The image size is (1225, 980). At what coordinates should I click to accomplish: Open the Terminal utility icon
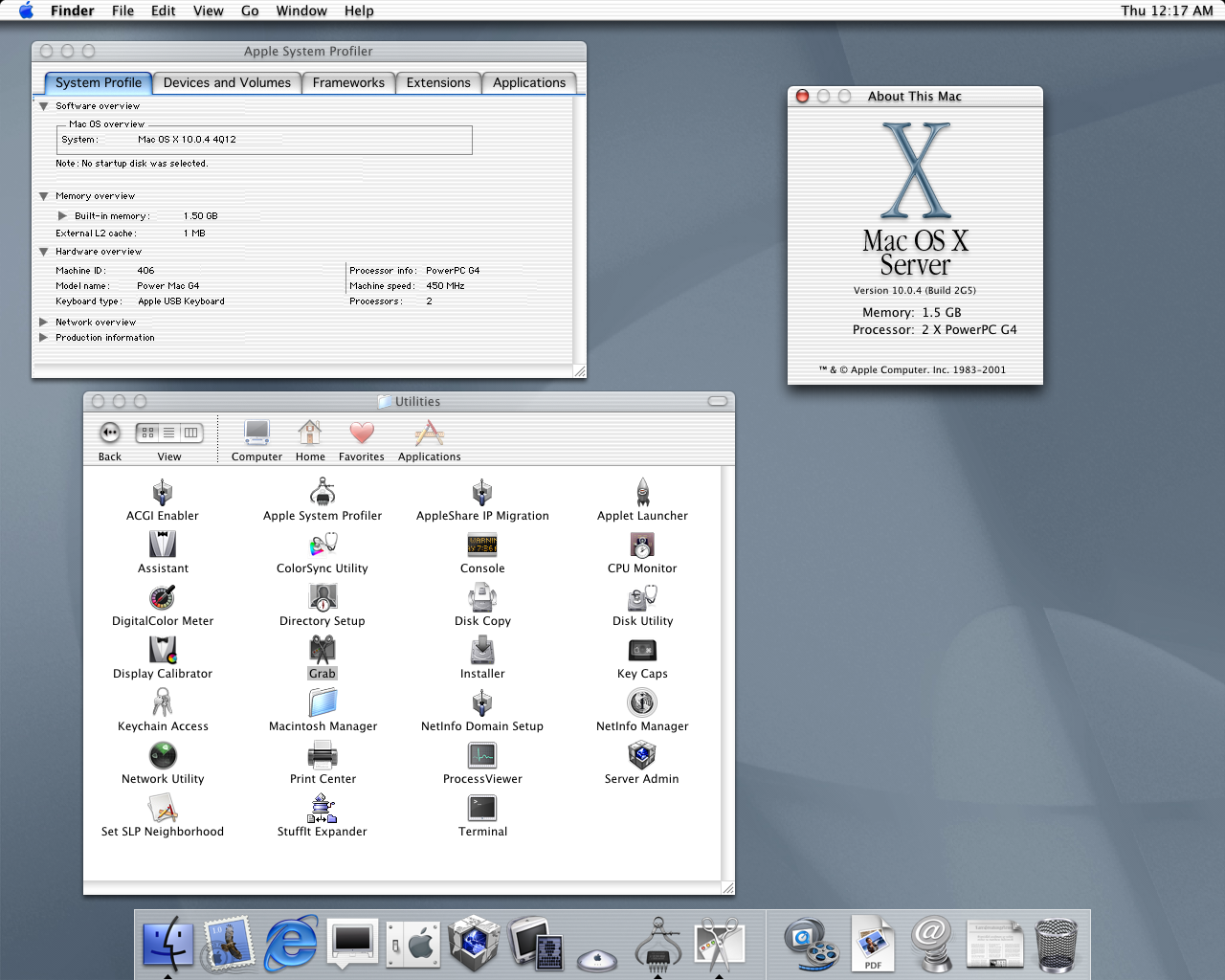pos(482,810)
